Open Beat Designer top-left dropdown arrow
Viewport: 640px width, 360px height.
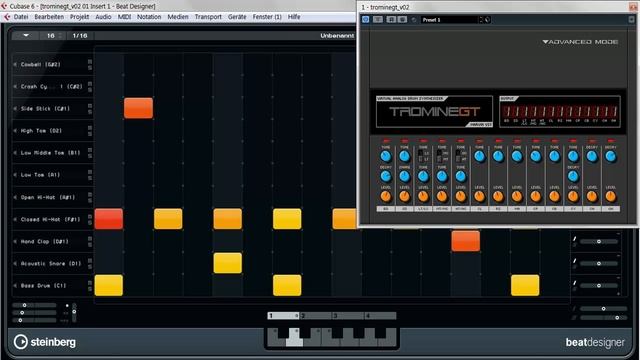(x=26, y=36)
